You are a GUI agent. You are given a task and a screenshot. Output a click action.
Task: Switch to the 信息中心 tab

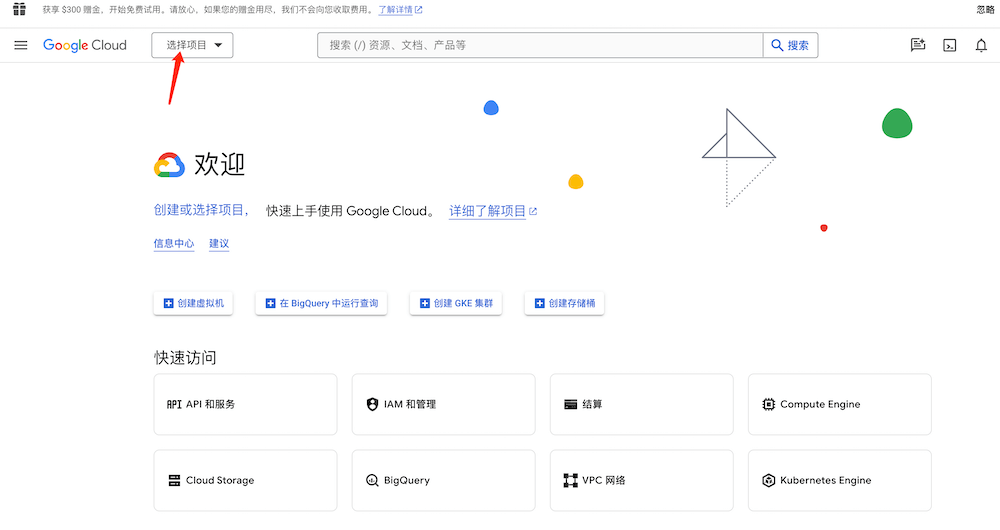pyautogui.click(x=174, y=243)
